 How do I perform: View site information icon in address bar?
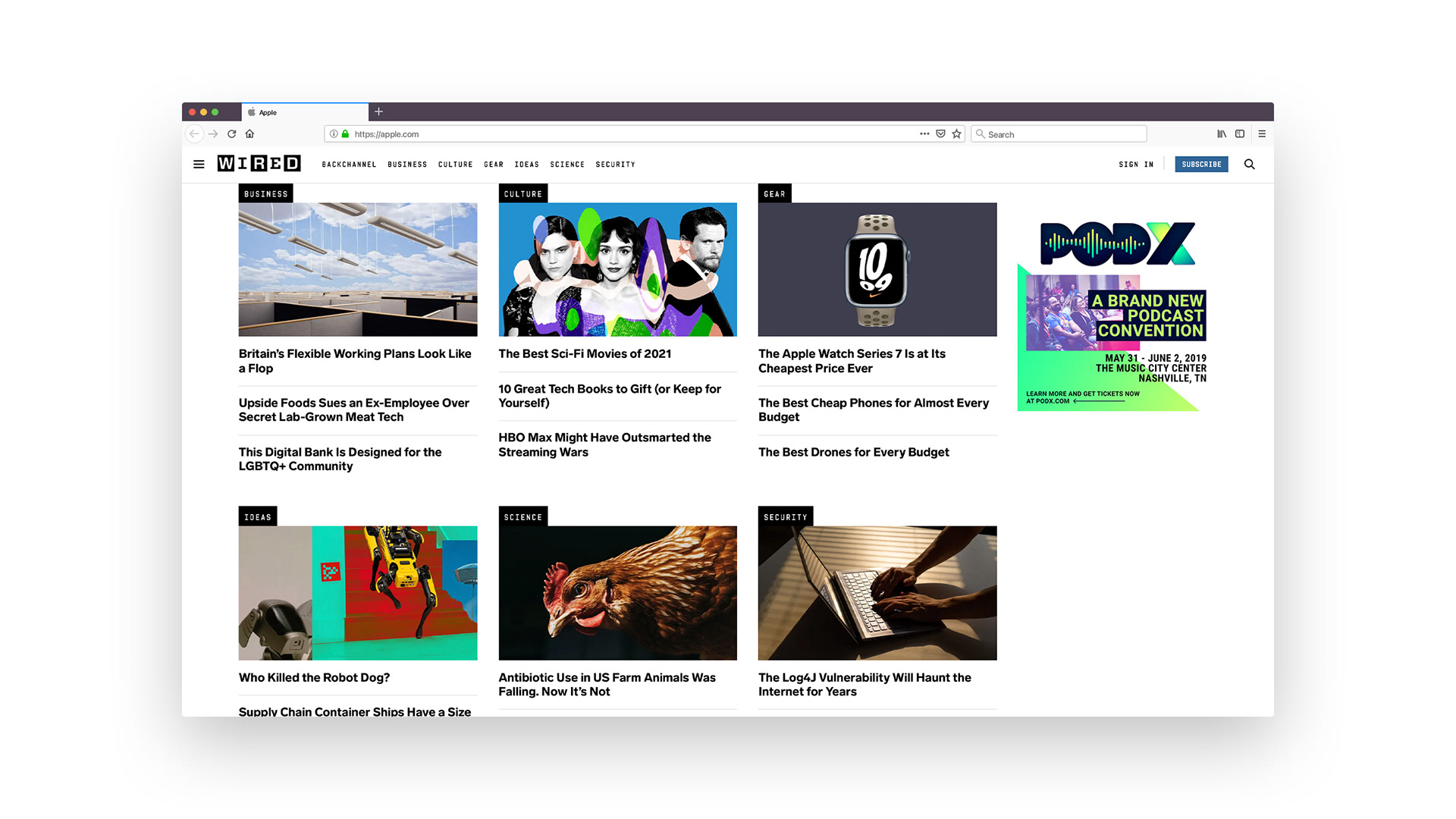334,134
